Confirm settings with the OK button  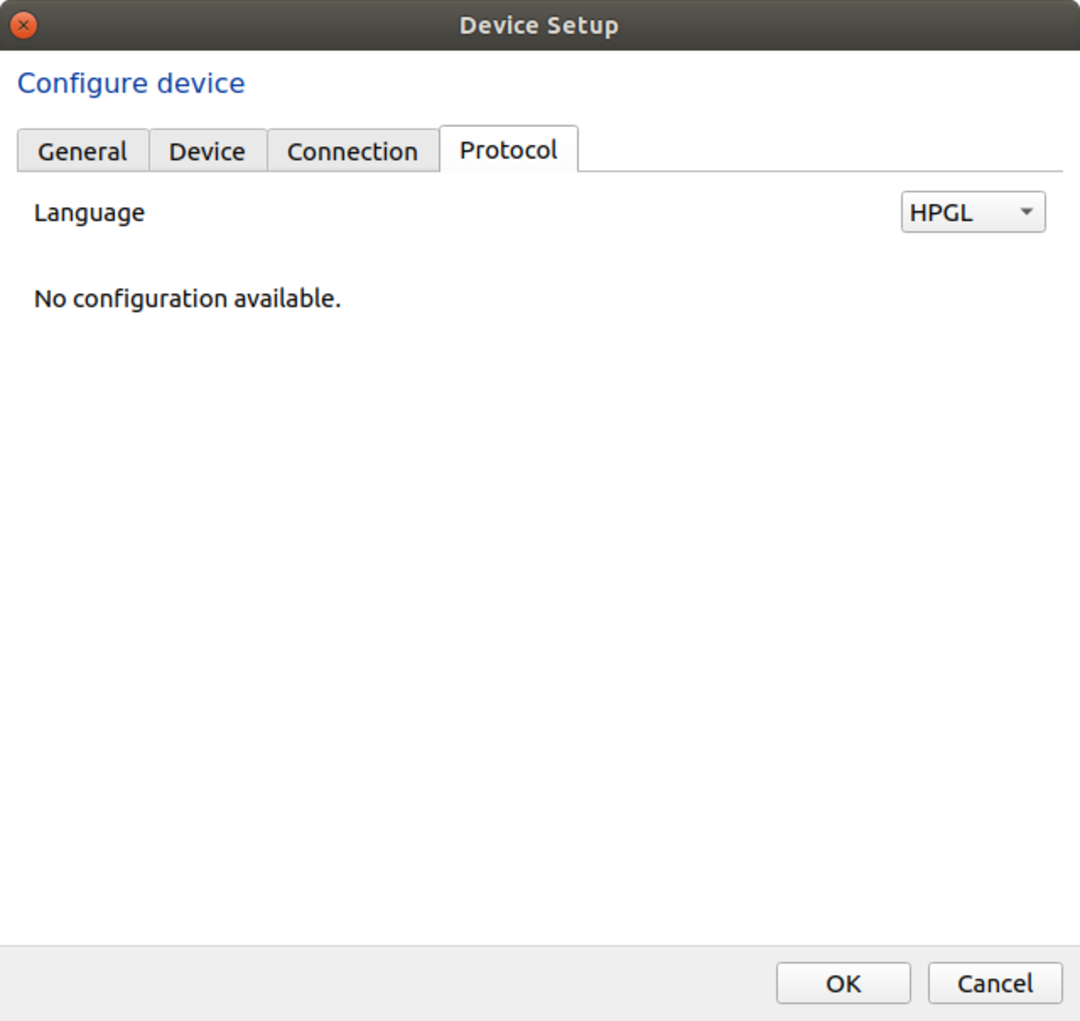pos(843,983)
